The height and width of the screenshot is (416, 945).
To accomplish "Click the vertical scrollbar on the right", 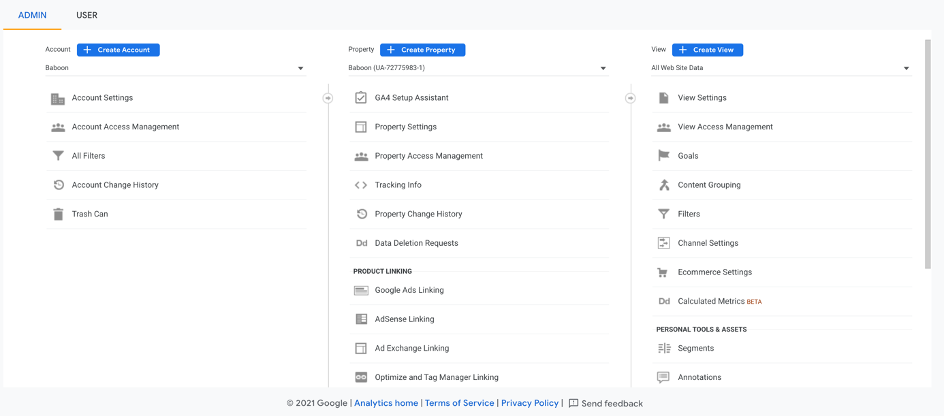I will [x=928, y=150].
